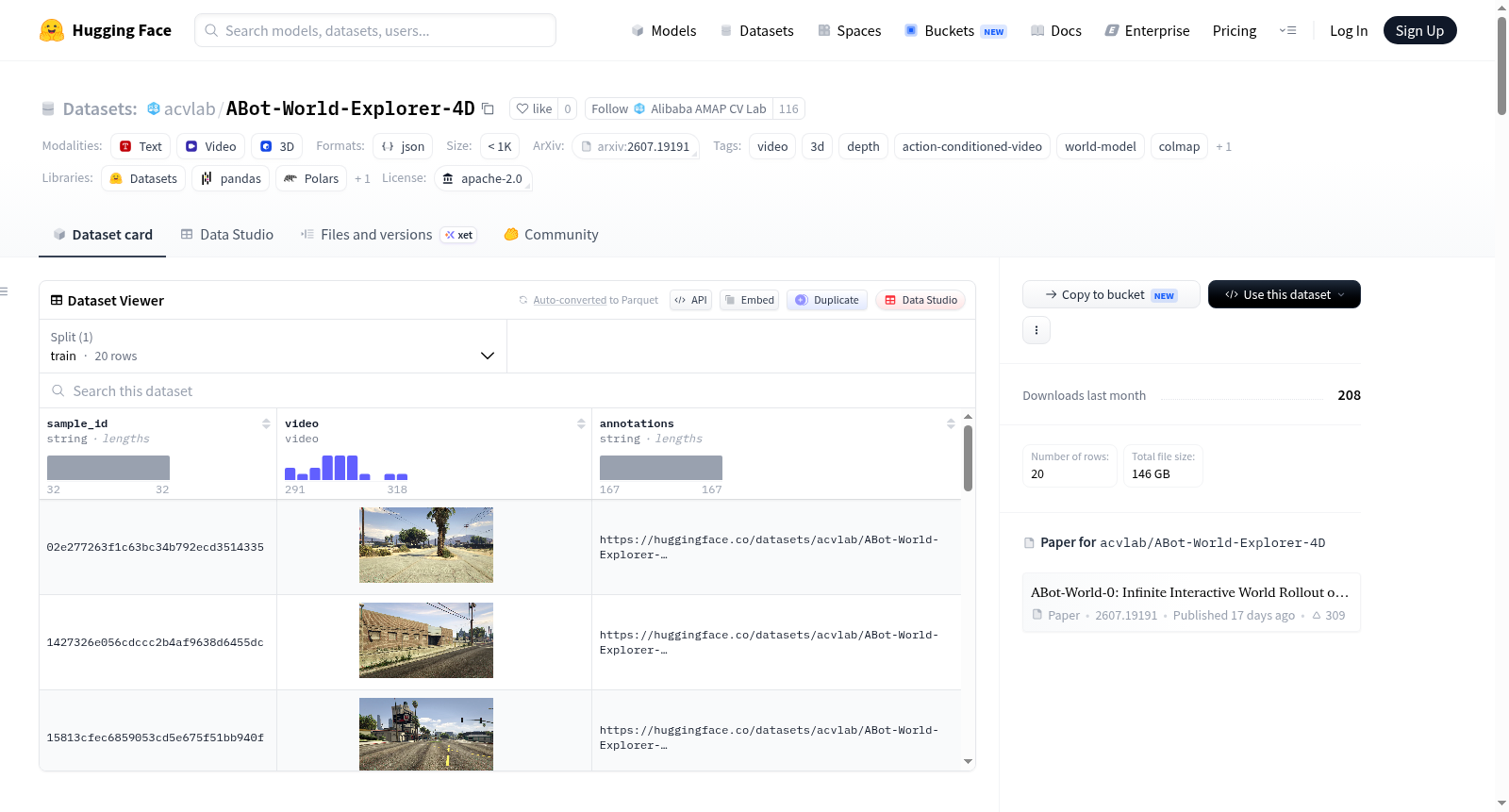1509x812 pixels.
Task: Click the Duplicate button
Action: pos(827,300)
